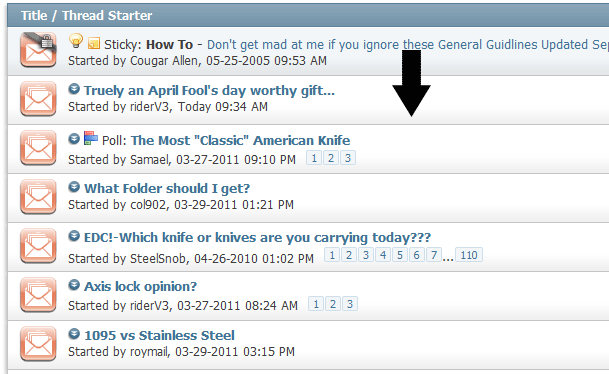This screenshot has height=374, width=609.
Task: Sort by Thread Starter column header
Action: point(107,16)
